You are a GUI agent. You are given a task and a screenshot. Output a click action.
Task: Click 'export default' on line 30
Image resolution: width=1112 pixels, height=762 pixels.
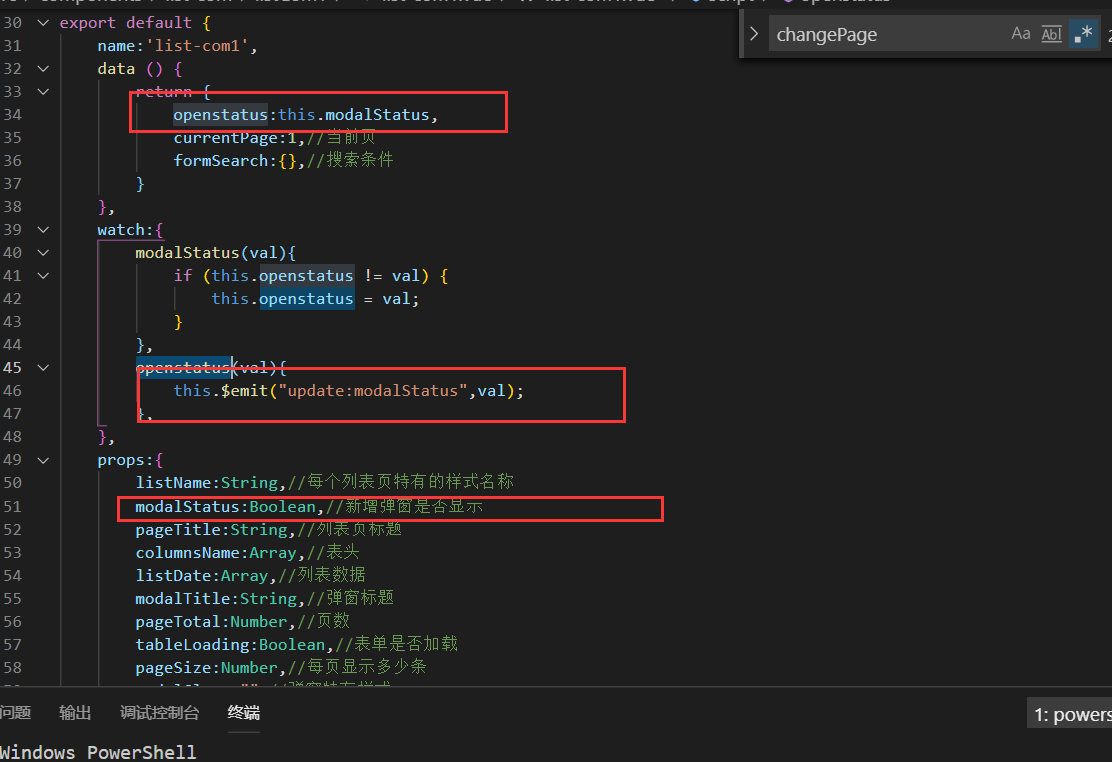pos(126,23)
